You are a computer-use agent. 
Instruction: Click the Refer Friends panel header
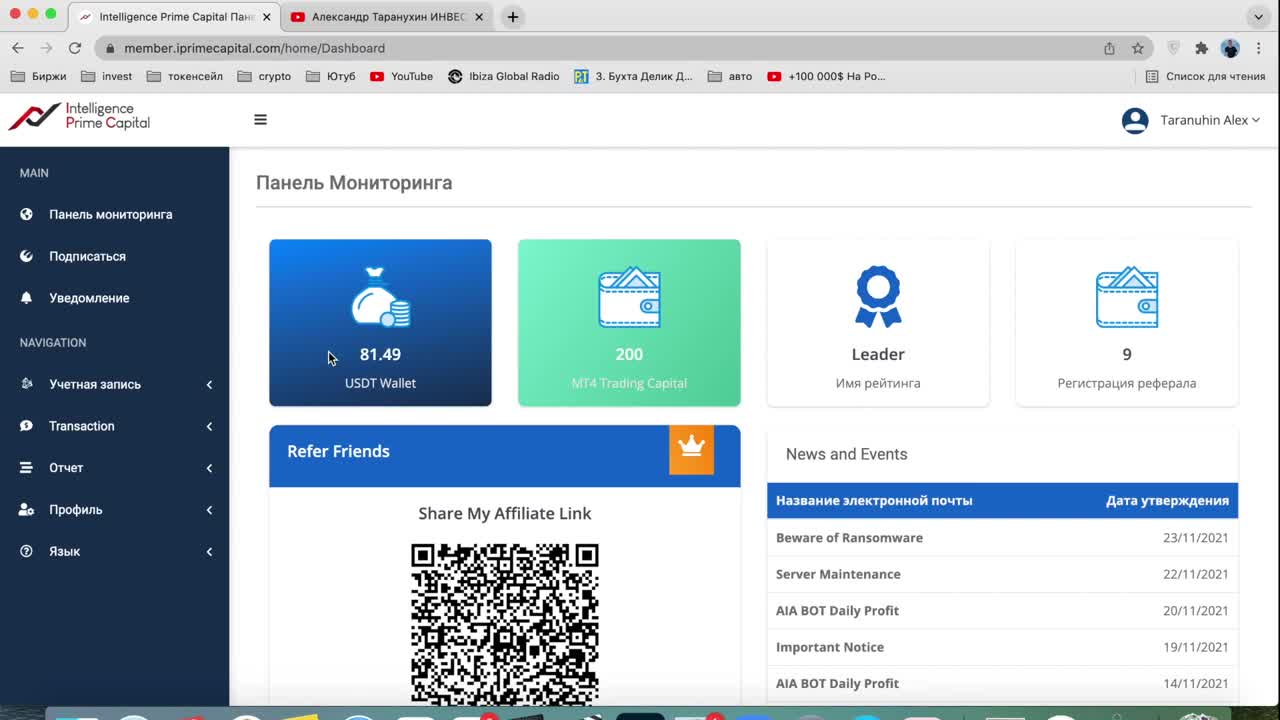click(505, 456)
